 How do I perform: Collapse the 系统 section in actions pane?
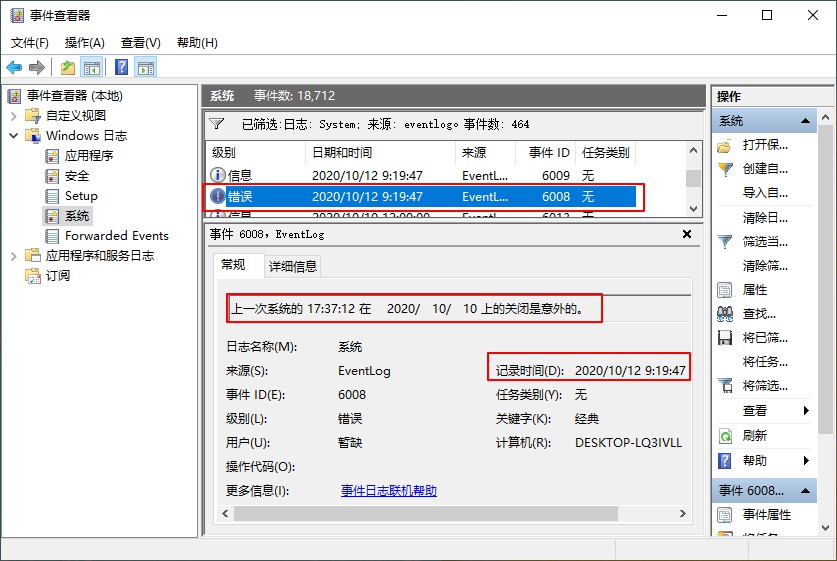coord(806,121)
